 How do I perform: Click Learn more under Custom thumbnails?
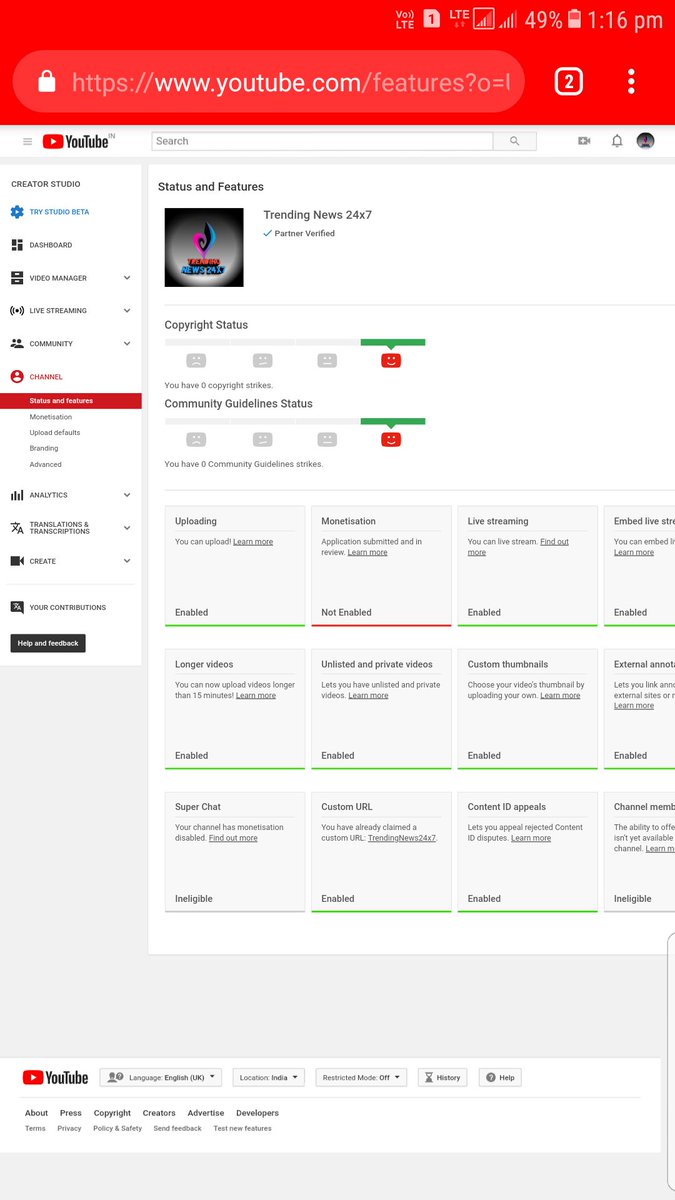[x=560, y=695]
